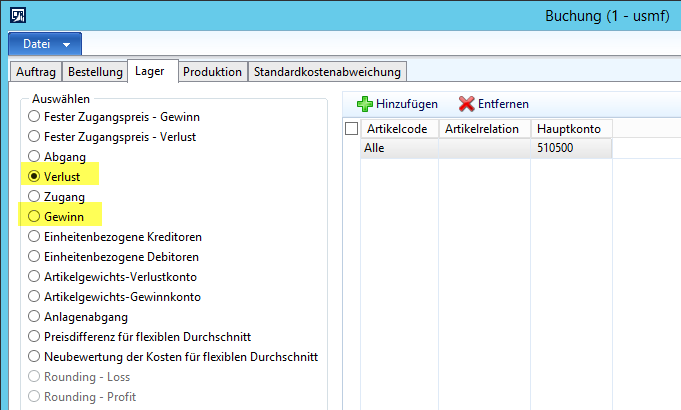Select the Anlagenabgang radio option
681x410 pixels.
(34, 317)
